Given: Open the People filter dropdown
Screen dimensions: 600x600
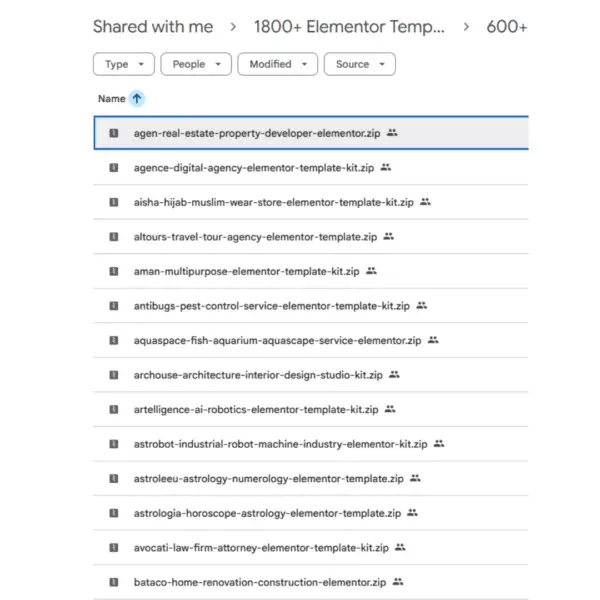Looking at the screenshot, I should (x=196, y=64).
